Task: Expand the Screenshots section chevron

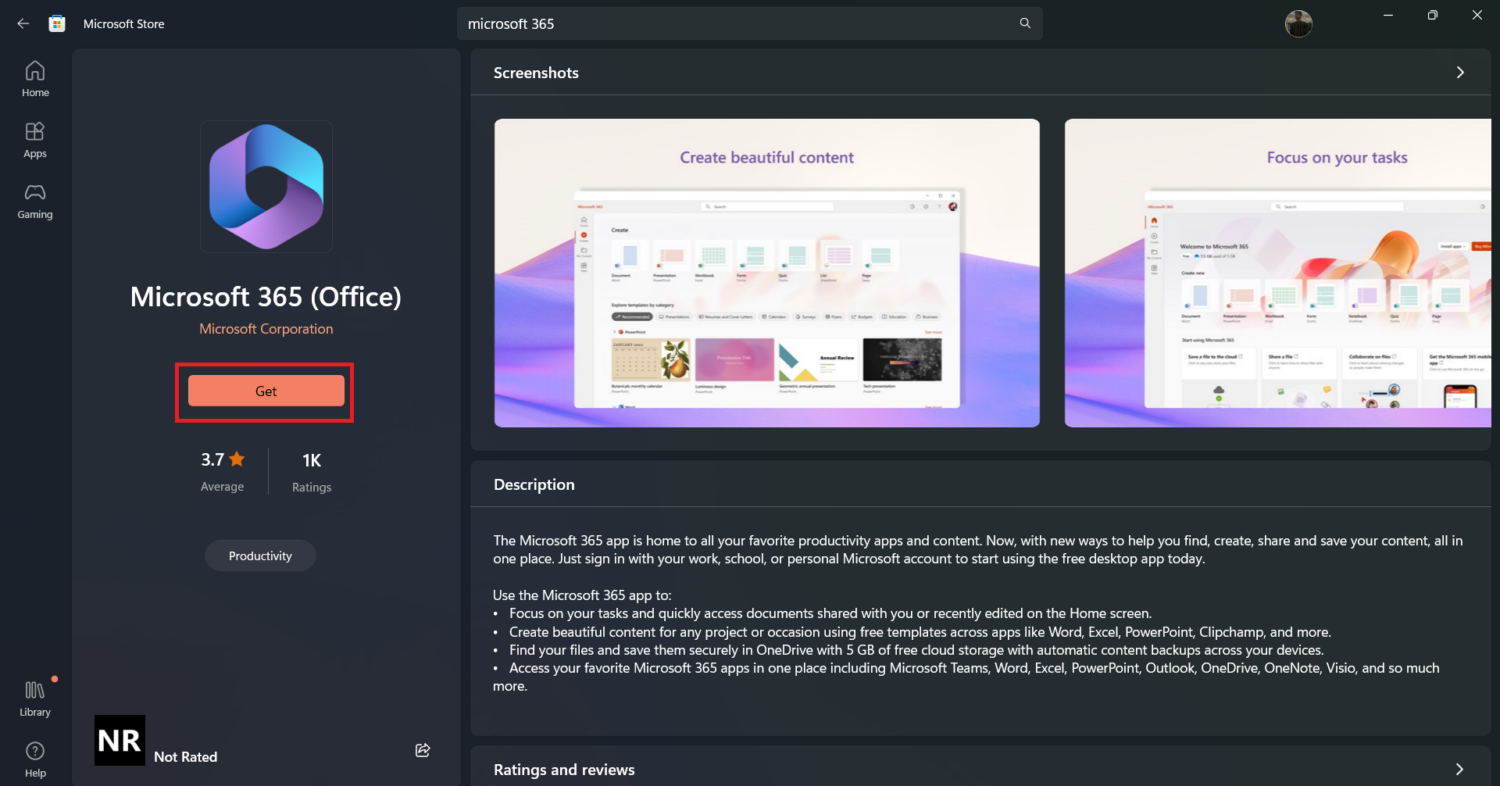Action: pyautogui.click(x=1460, y=72)
